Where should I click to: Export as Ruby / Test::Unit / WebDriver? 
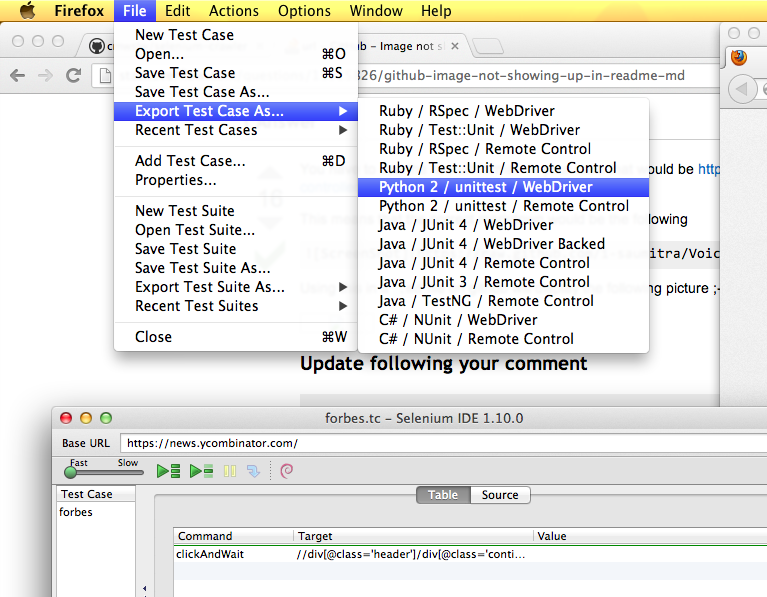click(503, 130)
